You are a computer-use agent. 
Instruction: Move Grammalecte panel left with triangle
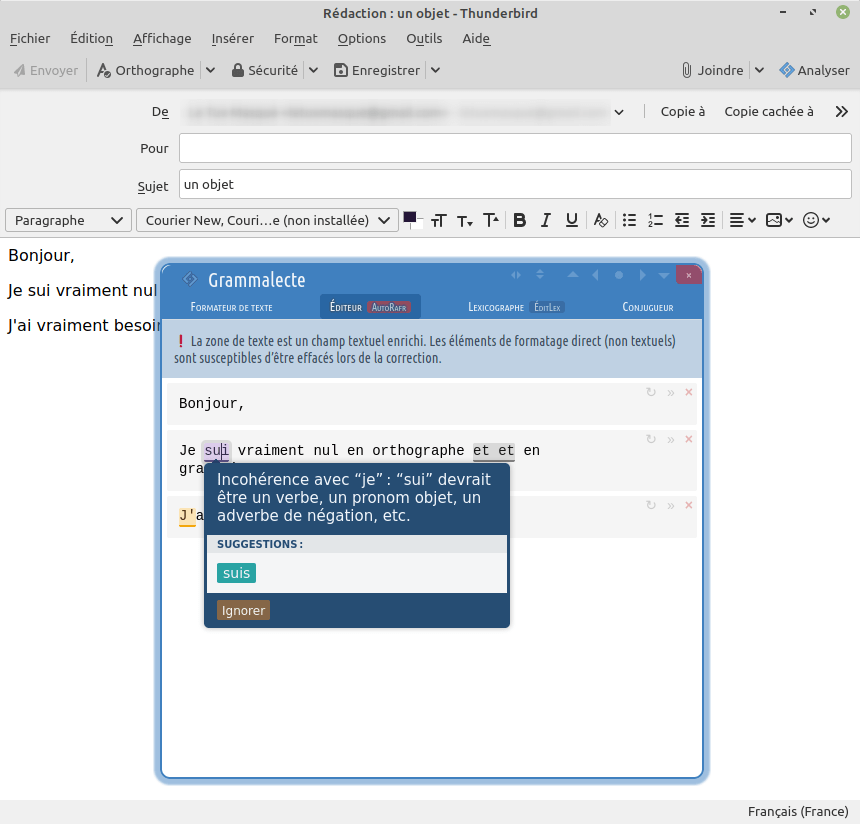tap(596, 275)
